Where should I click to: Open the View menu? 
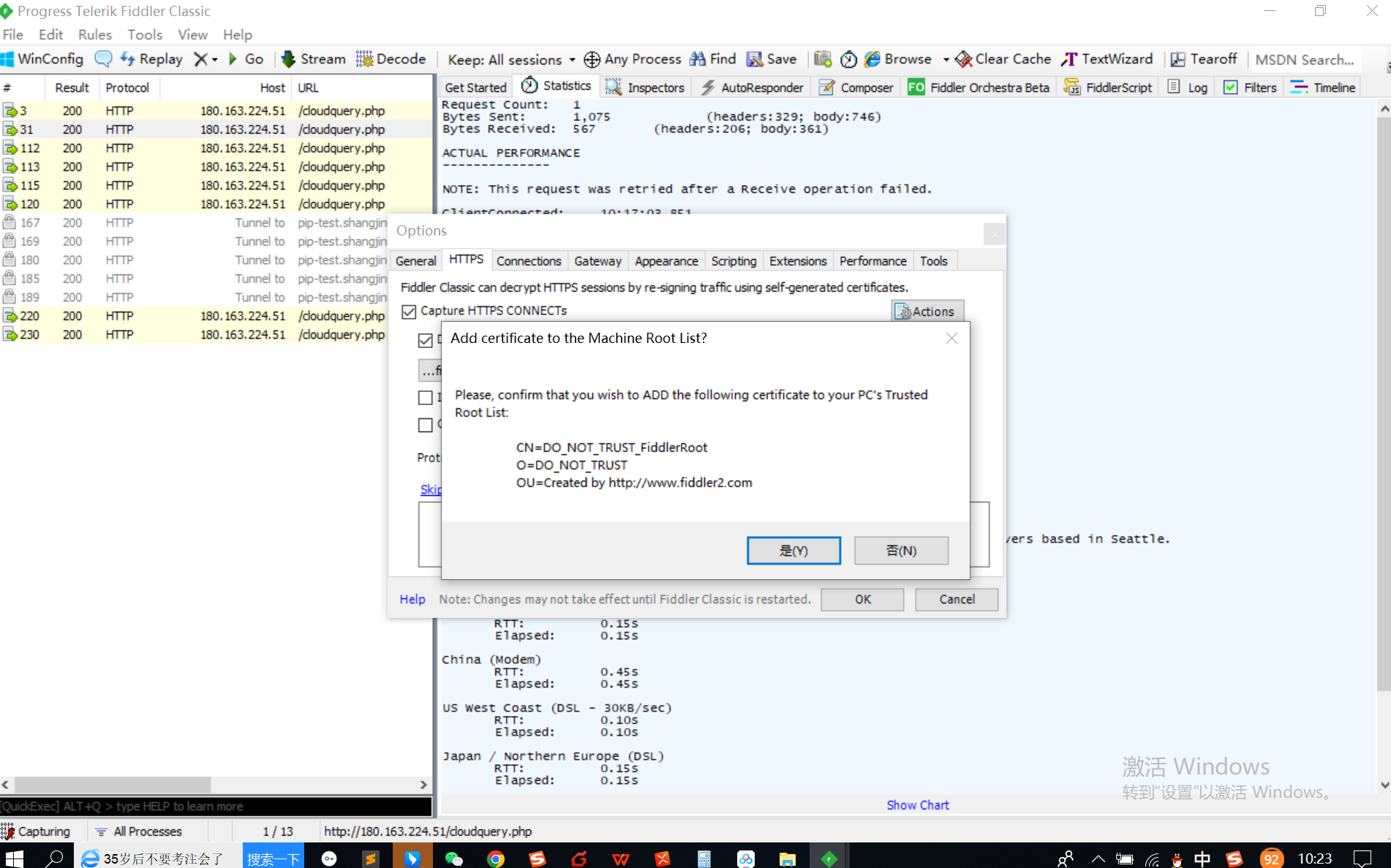pos(192,34)
